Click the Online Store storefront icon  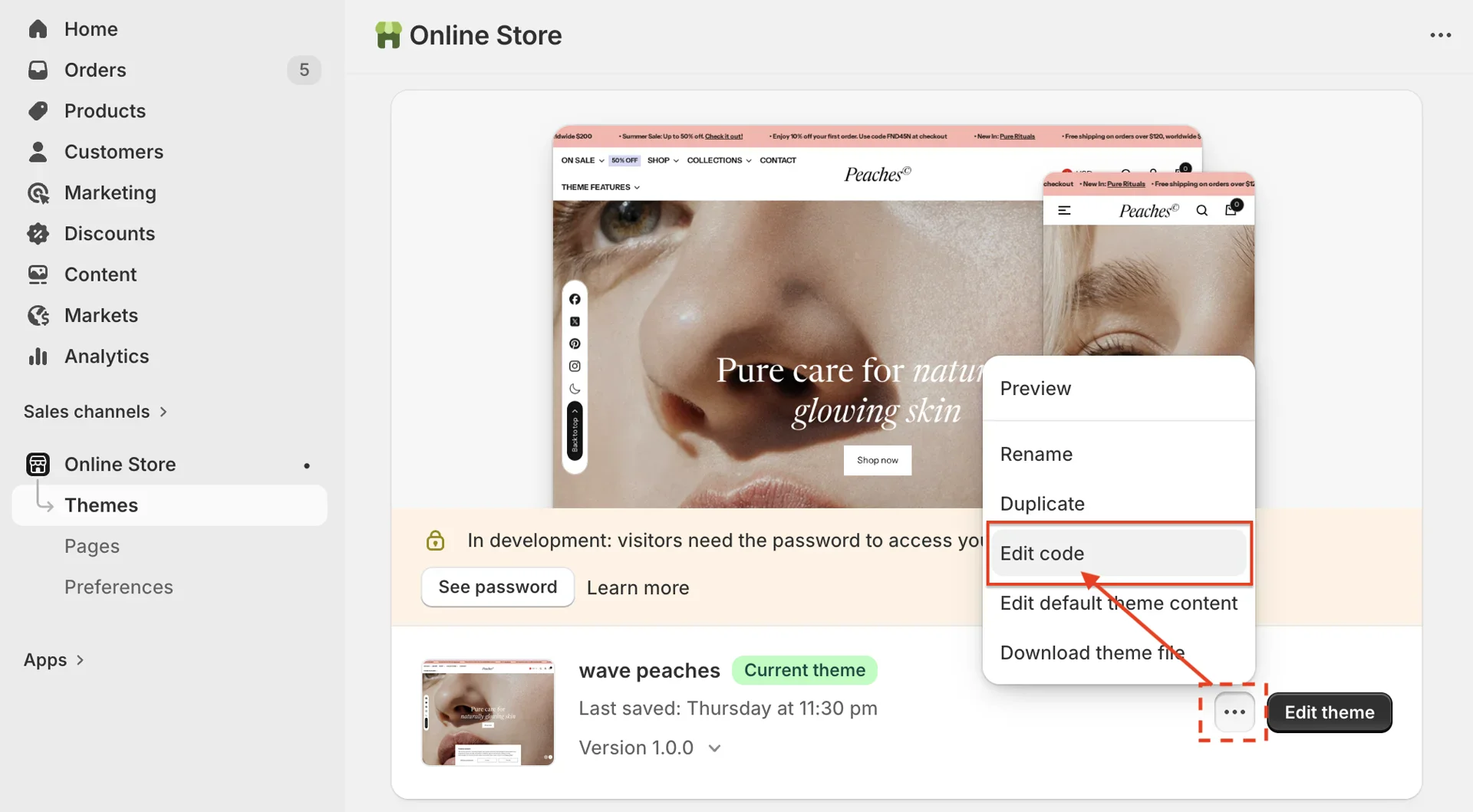coord(38,464)
